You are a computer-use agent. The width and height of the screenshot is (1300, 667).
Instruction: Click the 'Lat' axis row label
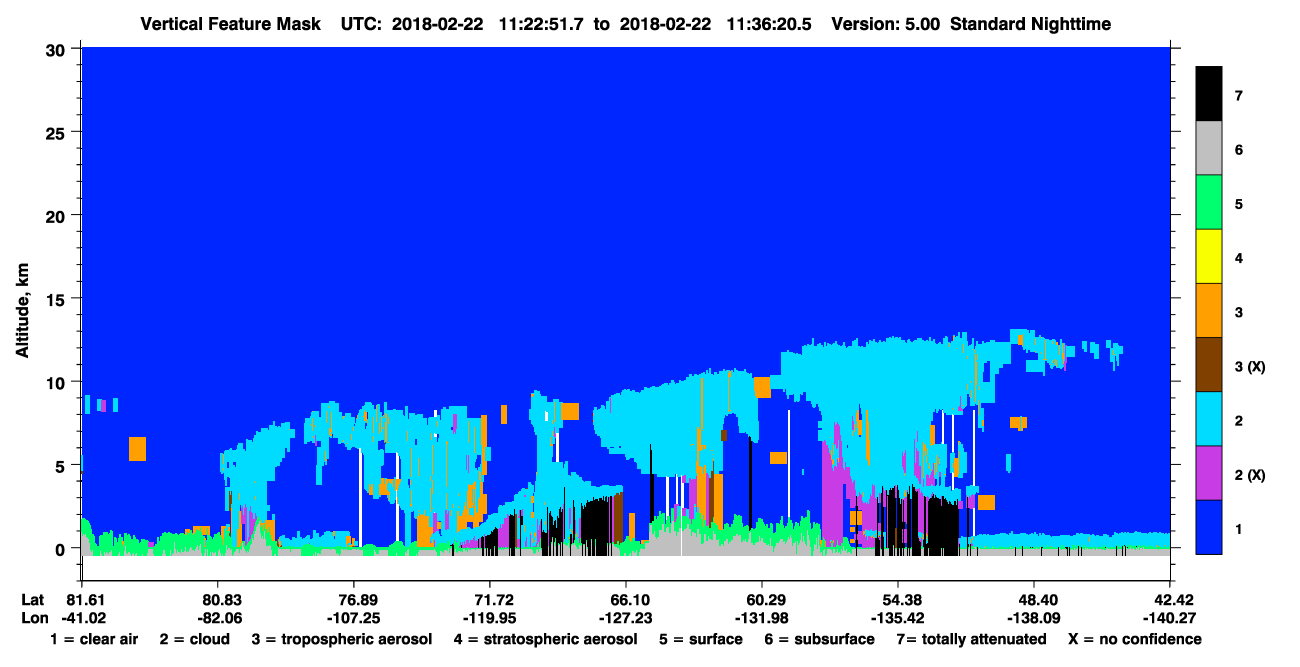point(34,599)
